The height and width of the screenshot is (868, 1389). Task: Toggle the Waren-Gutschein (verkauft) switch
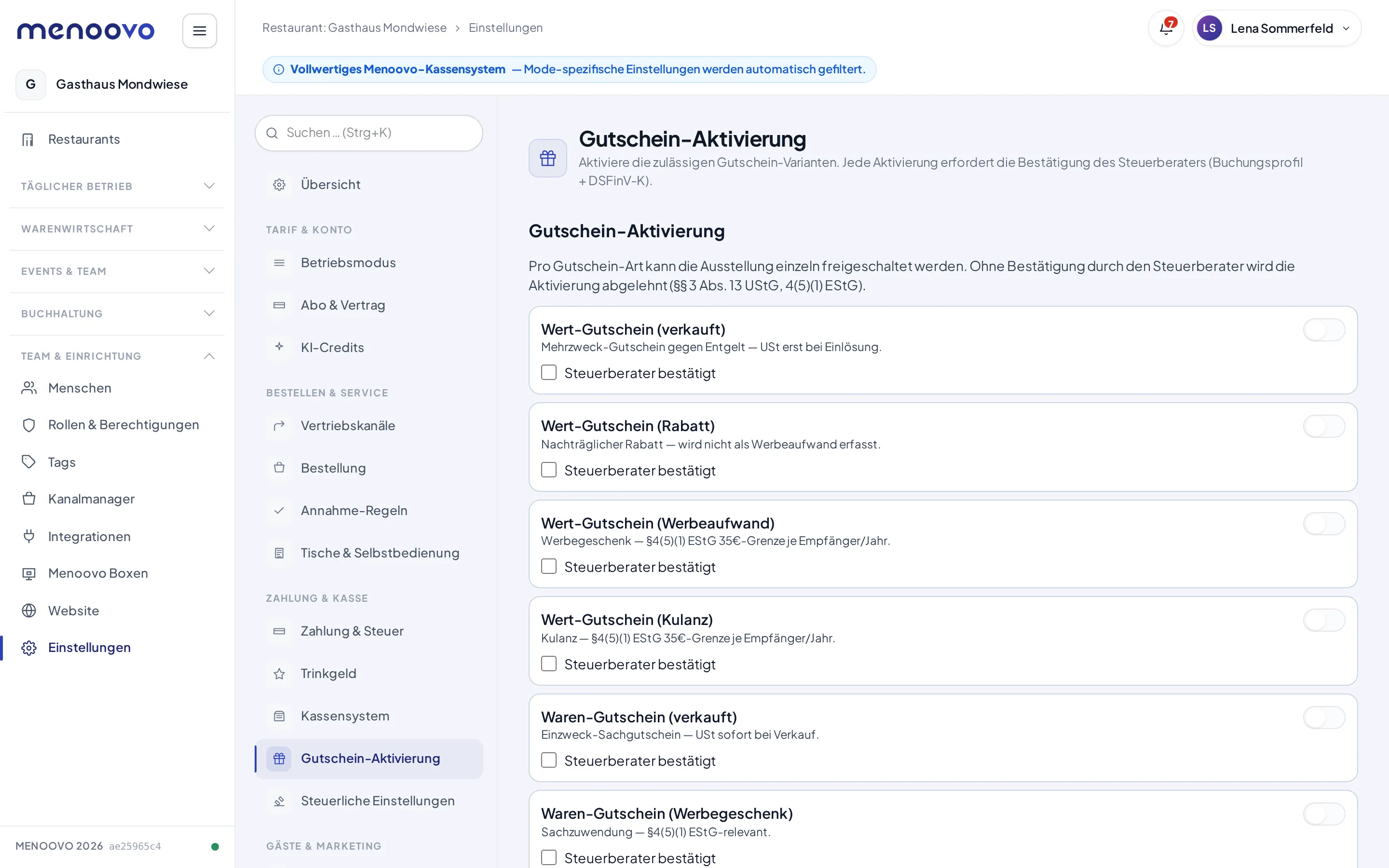point(1323,718)
